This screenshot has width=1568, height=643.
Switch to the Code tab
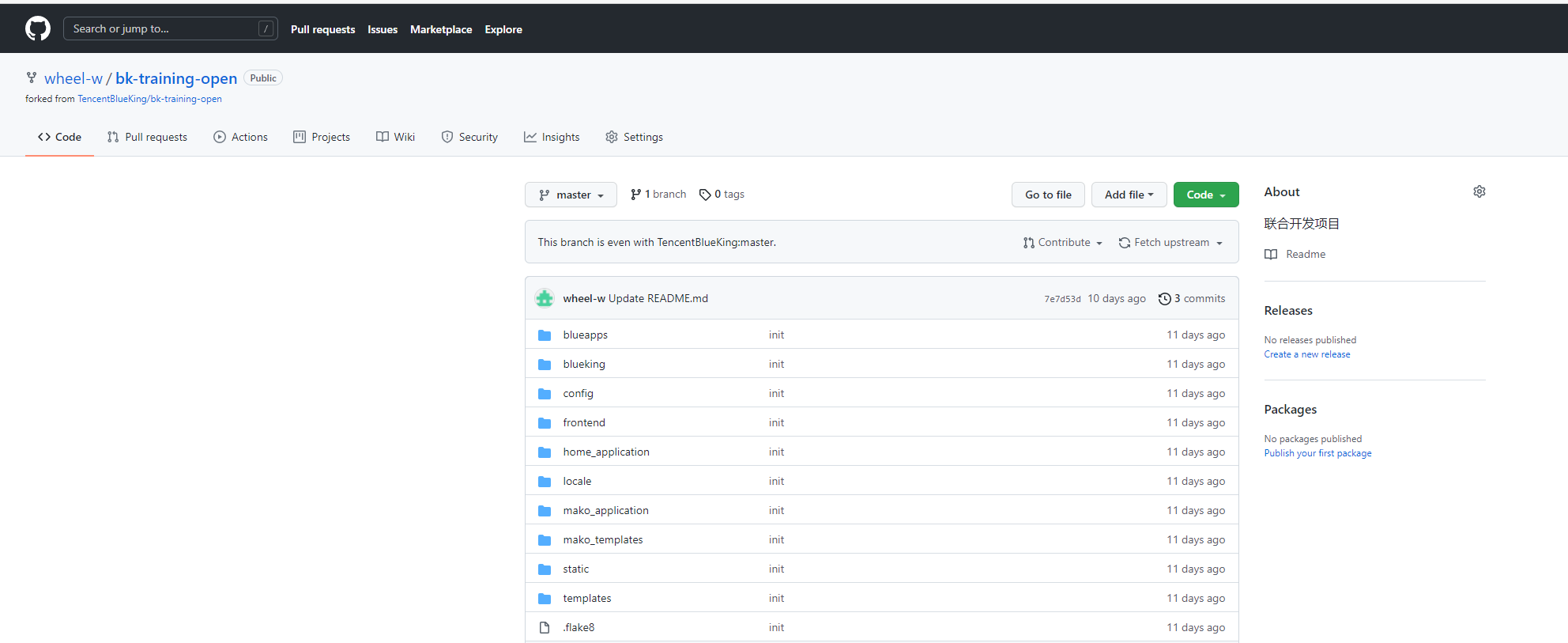coord(59,137)
